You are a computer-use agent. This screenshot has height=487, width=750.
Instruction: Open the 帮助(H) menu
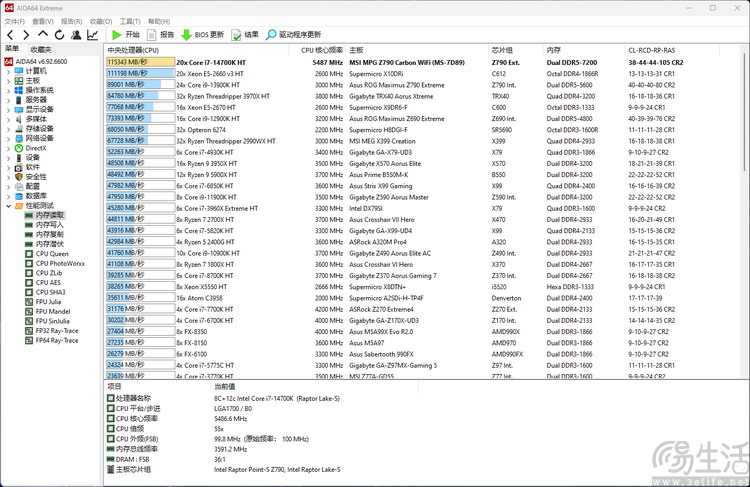click(x=159, y=22)
